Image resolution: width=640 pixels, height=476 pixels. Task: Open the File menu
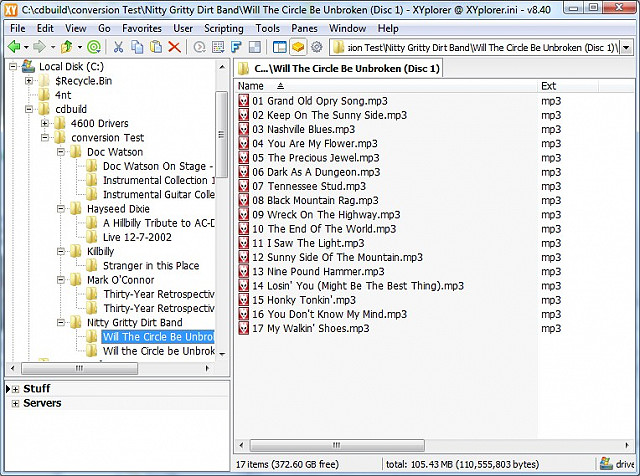(18, 28)
